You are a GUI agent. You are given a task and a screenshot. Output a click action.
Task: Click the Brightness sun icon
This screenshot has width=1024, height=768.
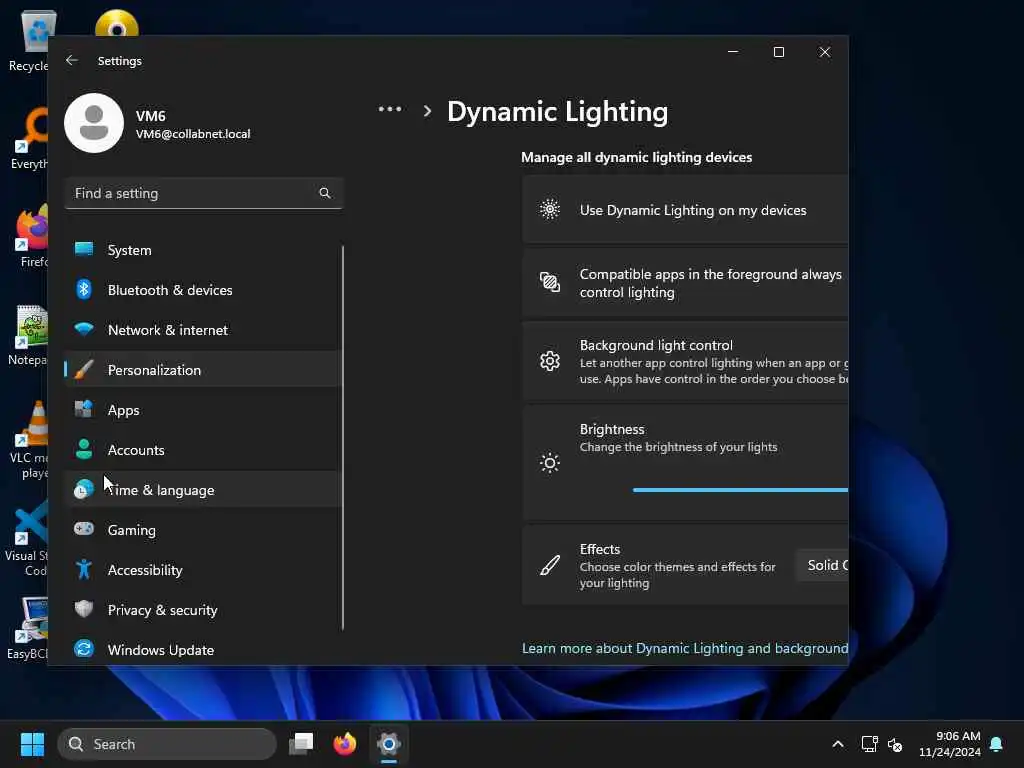tap(550, 463)
